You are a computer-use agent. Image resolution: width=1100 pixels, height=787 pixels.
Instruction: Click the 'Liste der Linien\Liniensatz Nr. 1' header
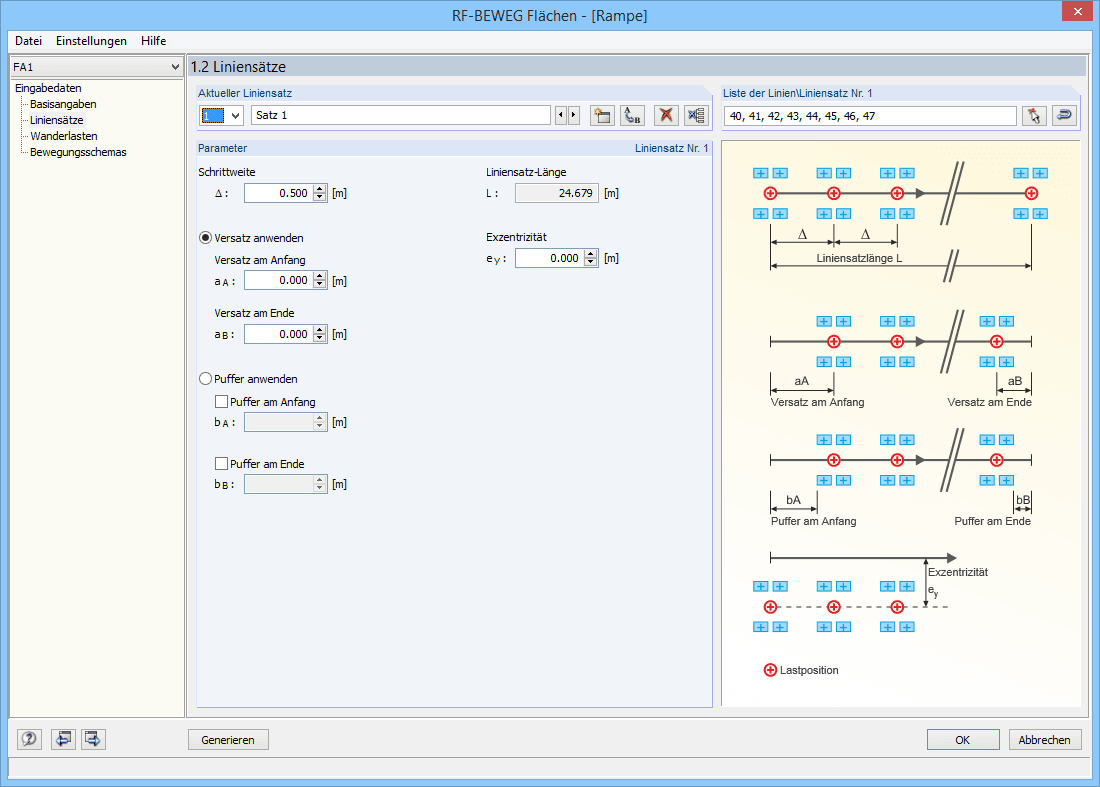point(798,93)
